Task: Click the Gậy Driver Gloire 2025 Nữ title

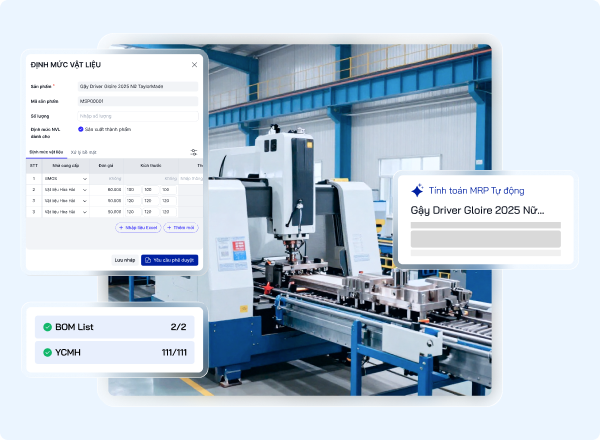Action: [477, 210]
